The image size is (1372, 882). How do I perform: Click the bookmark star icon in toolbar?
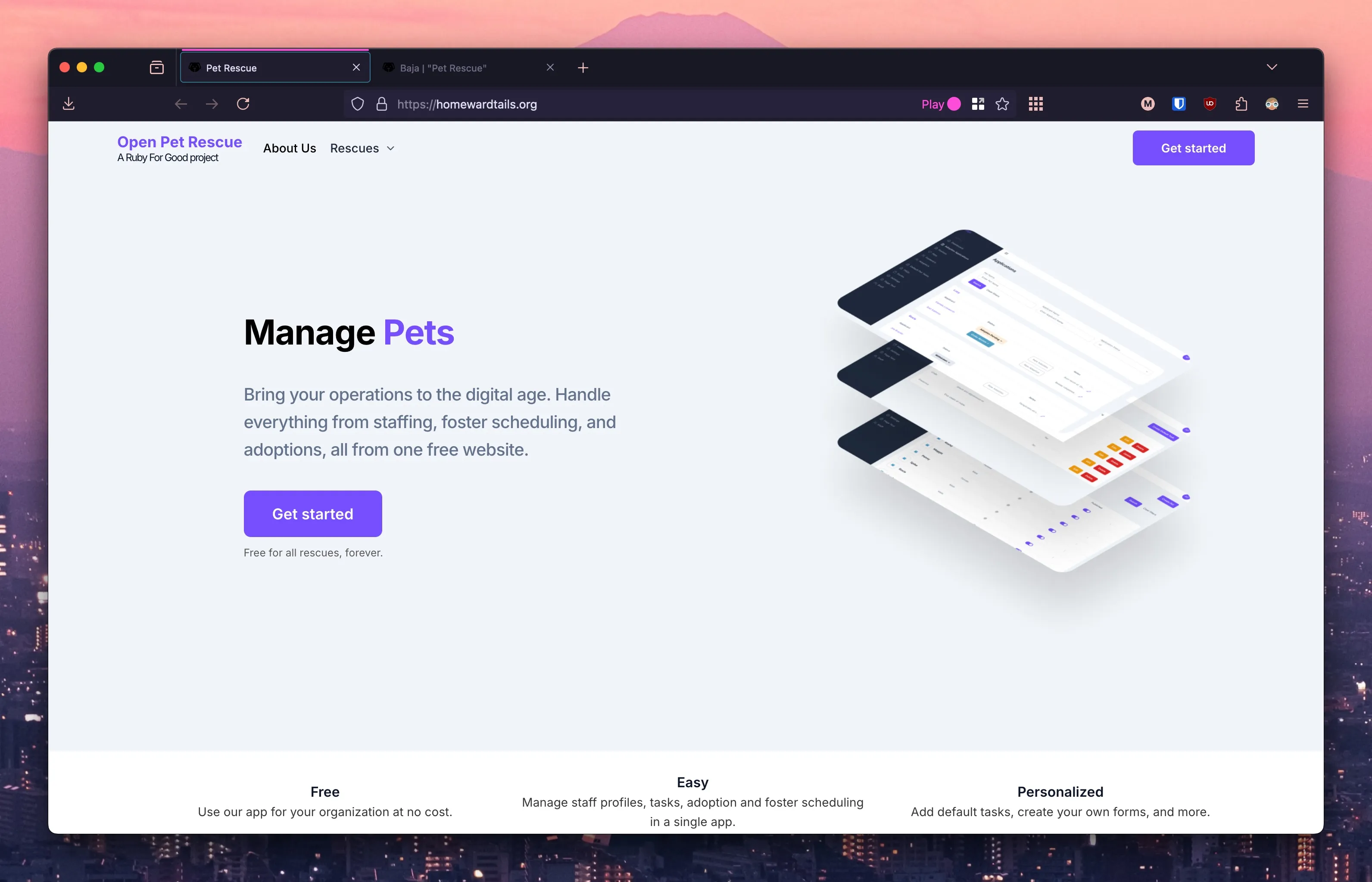[1003, 104]
